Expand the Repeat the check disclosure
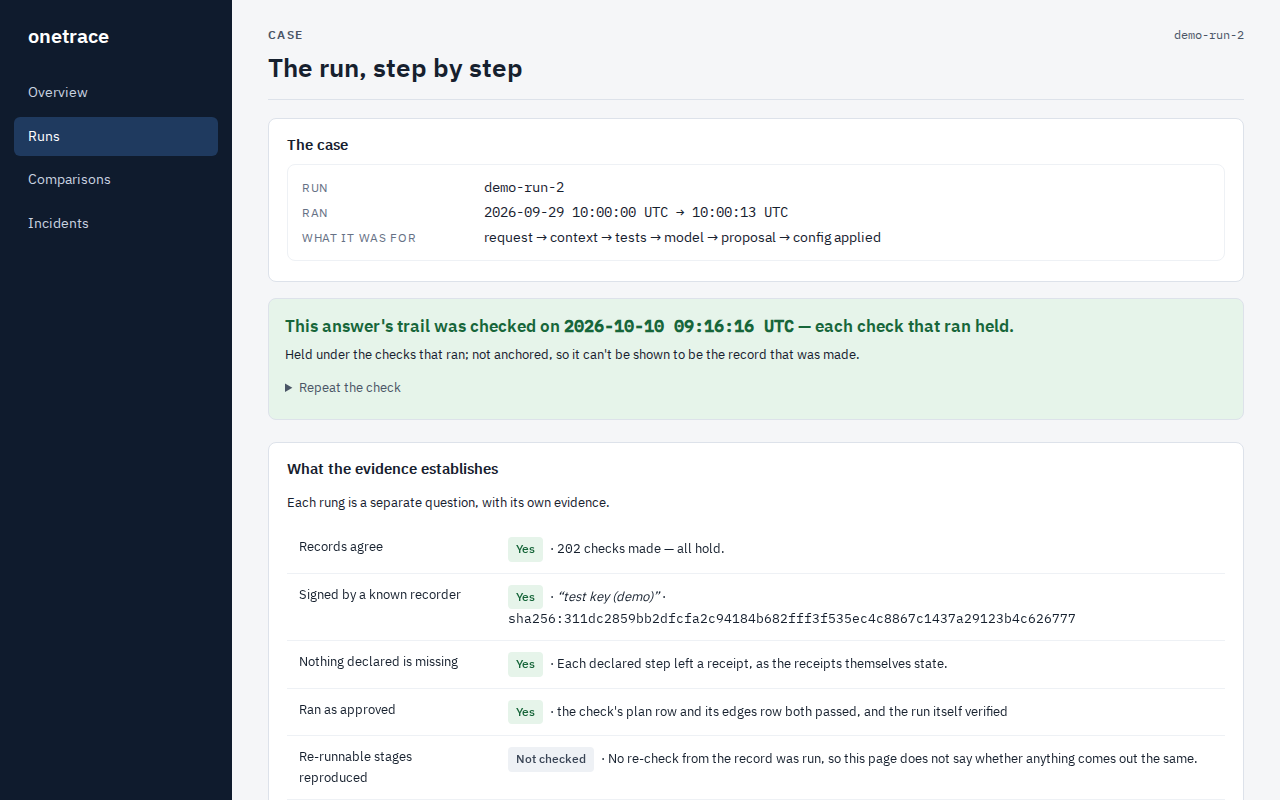The image size is (1280, 800). pos(343,388)
